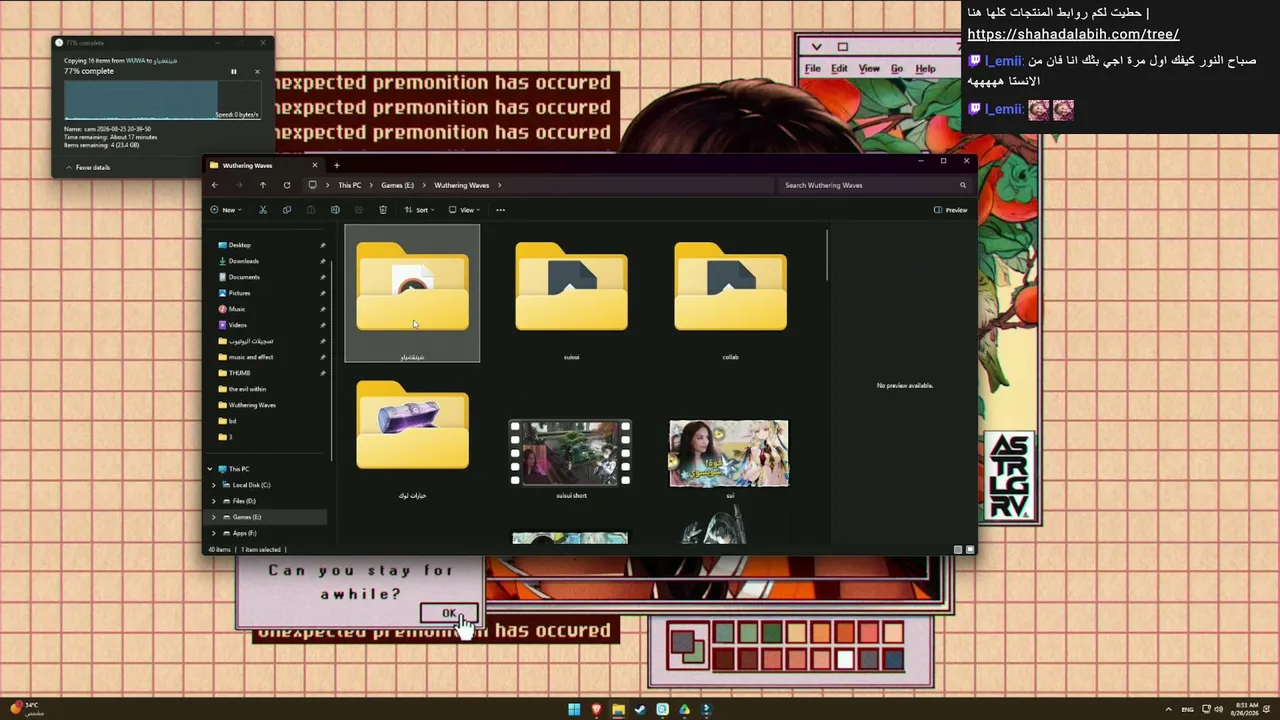The width and height of the screenshot is (1280, 720).
Task: Open Help menu in the background window
Action: (x=925, y=69)
